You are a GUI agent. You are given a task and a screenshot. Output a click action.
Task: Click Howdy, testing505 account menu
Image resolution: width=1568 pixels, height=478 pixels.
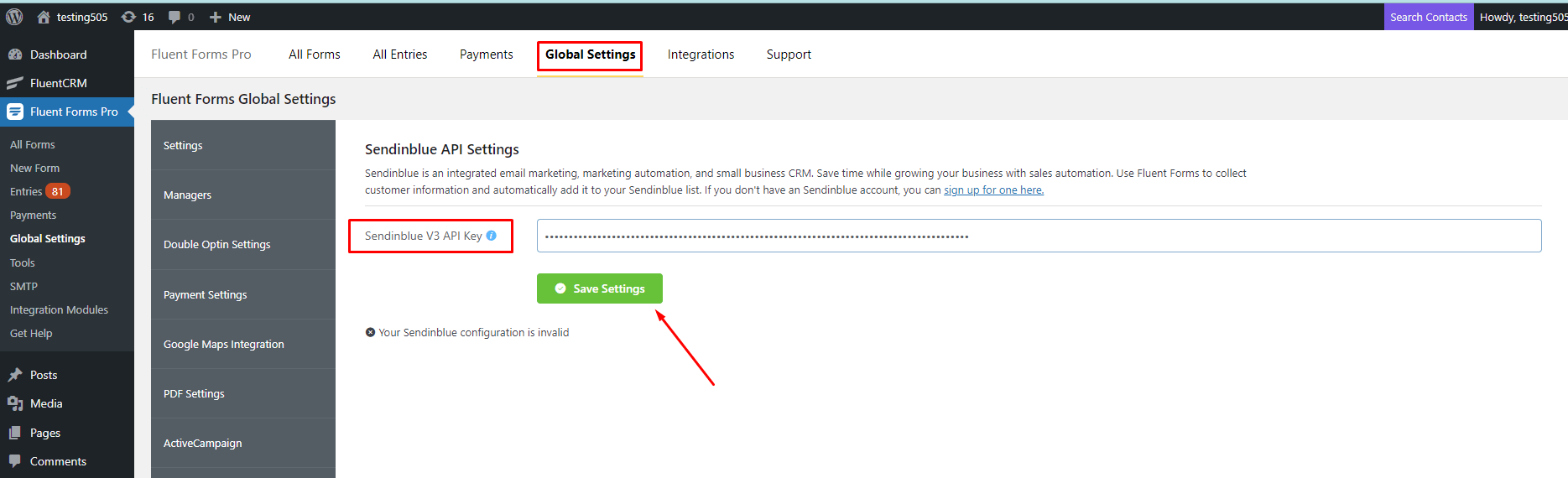1524,17
